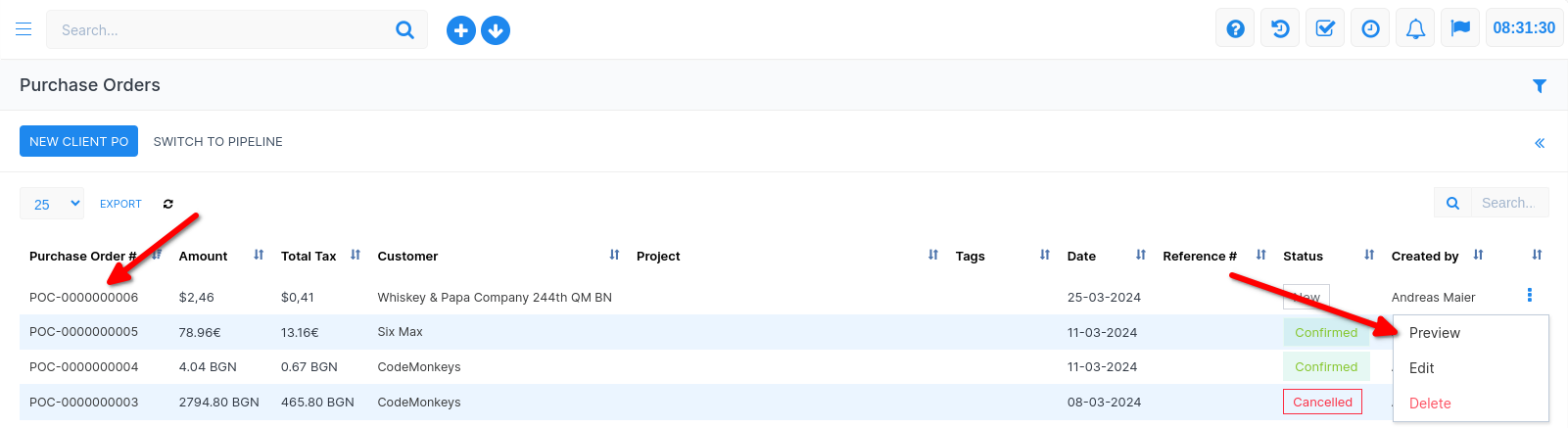
Task: Choose Edit in the row menu
Action: 1421,368
